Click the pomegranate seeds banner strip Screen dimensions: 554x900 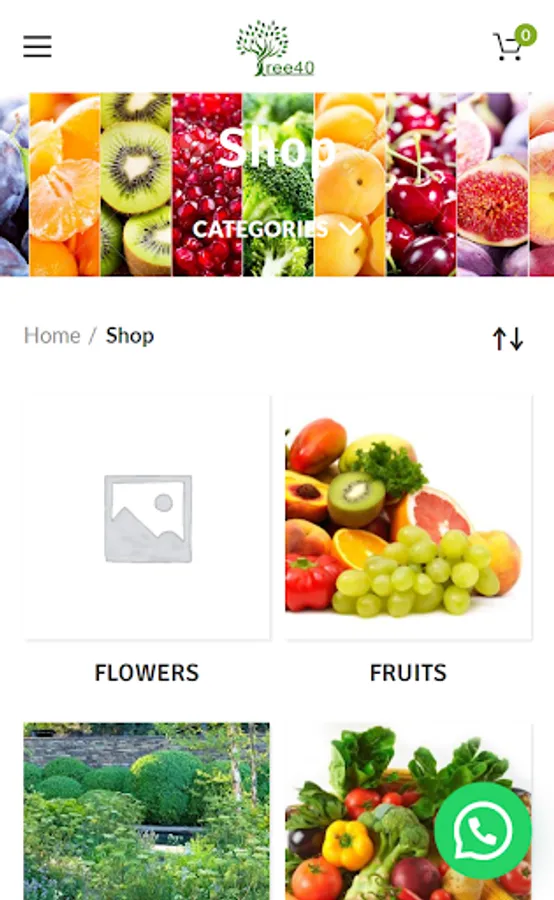coord(207,184)
